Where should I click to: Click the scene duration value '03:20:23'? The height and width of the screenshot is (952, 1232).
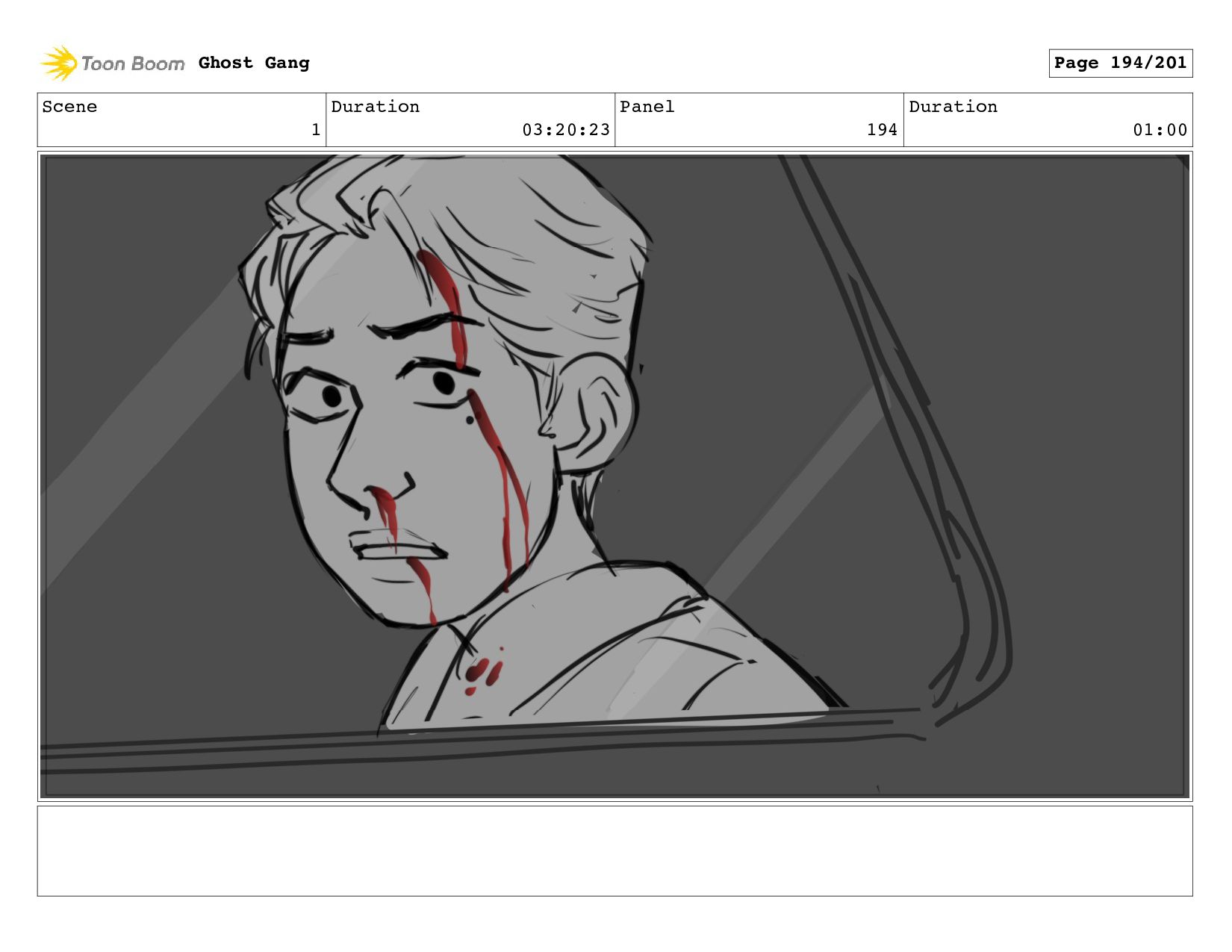566,130
